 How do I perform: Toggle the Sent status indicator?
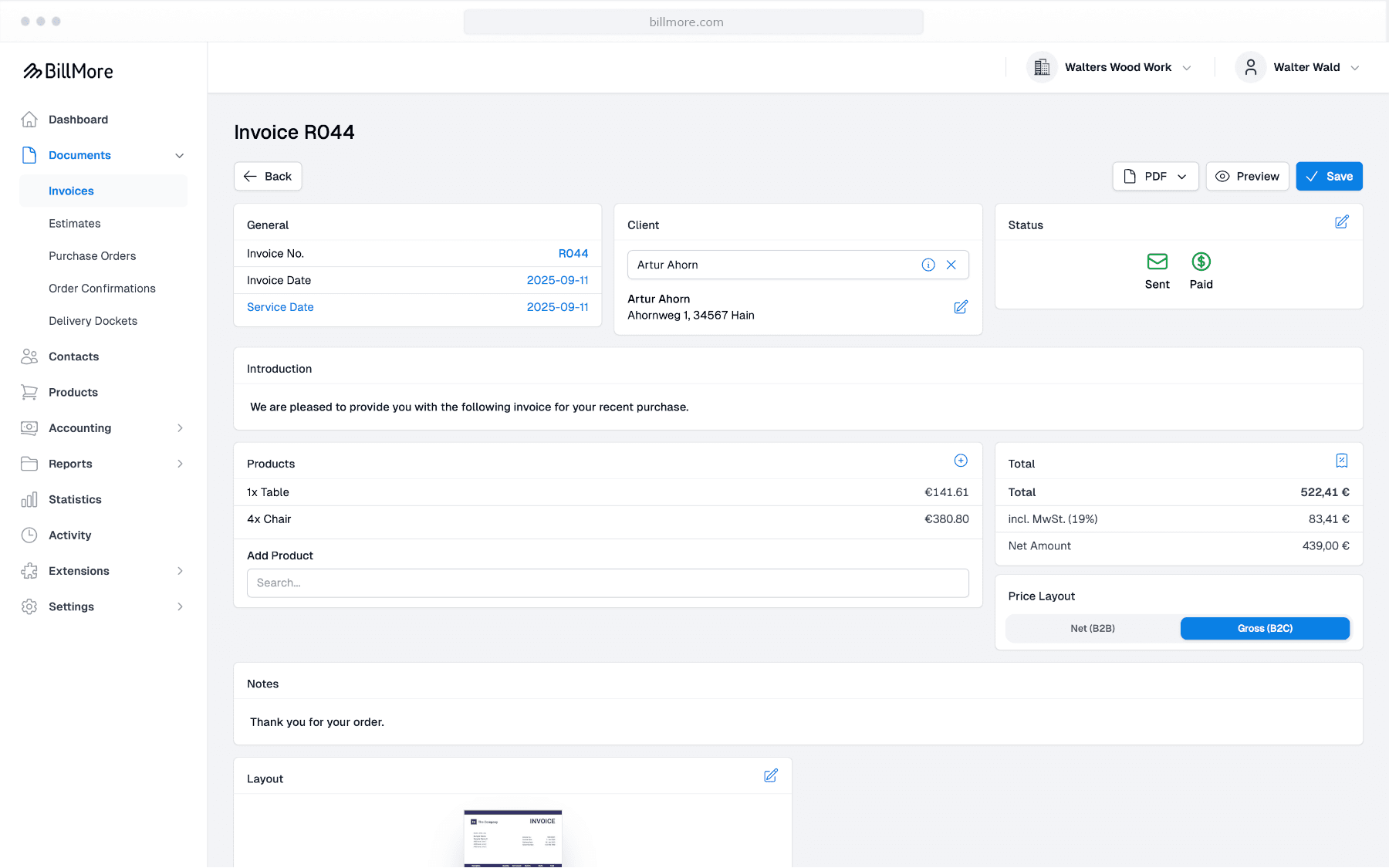[x=1157, y=262]
